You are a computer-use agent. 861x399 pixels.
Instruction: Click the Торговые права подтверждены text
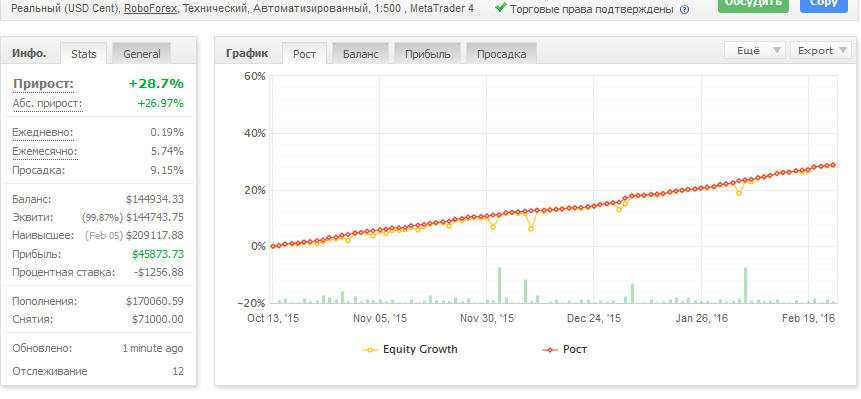click(x=592, y=9)
